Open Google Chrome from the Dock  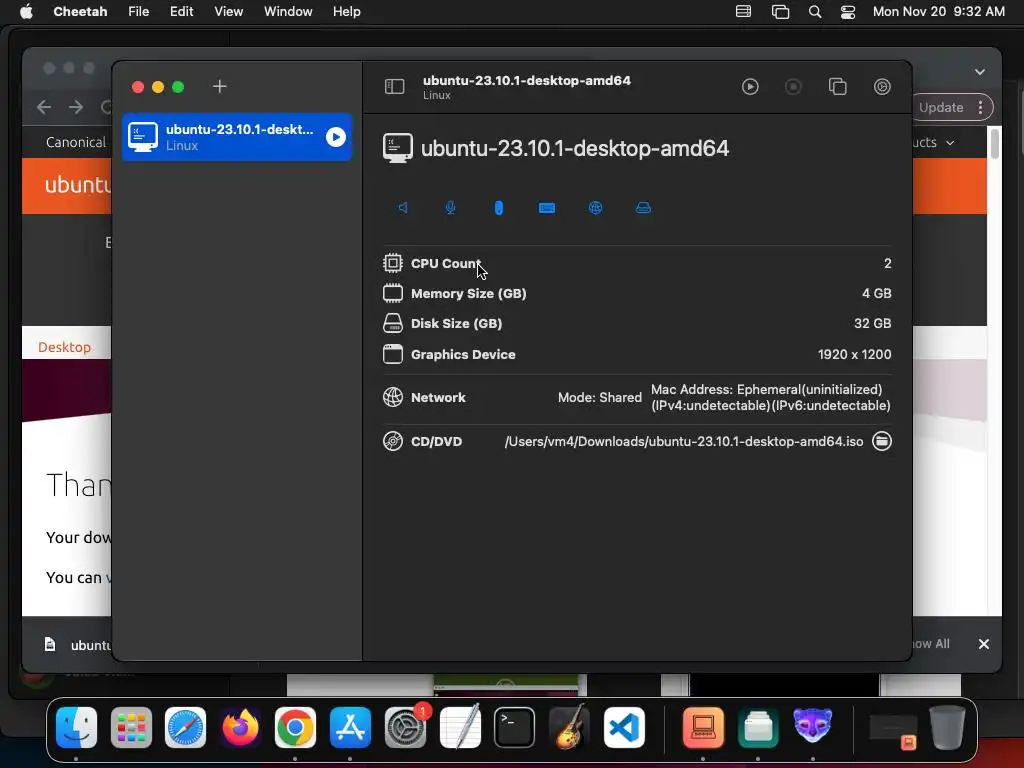pyautogui.click(x=295, y=728)
